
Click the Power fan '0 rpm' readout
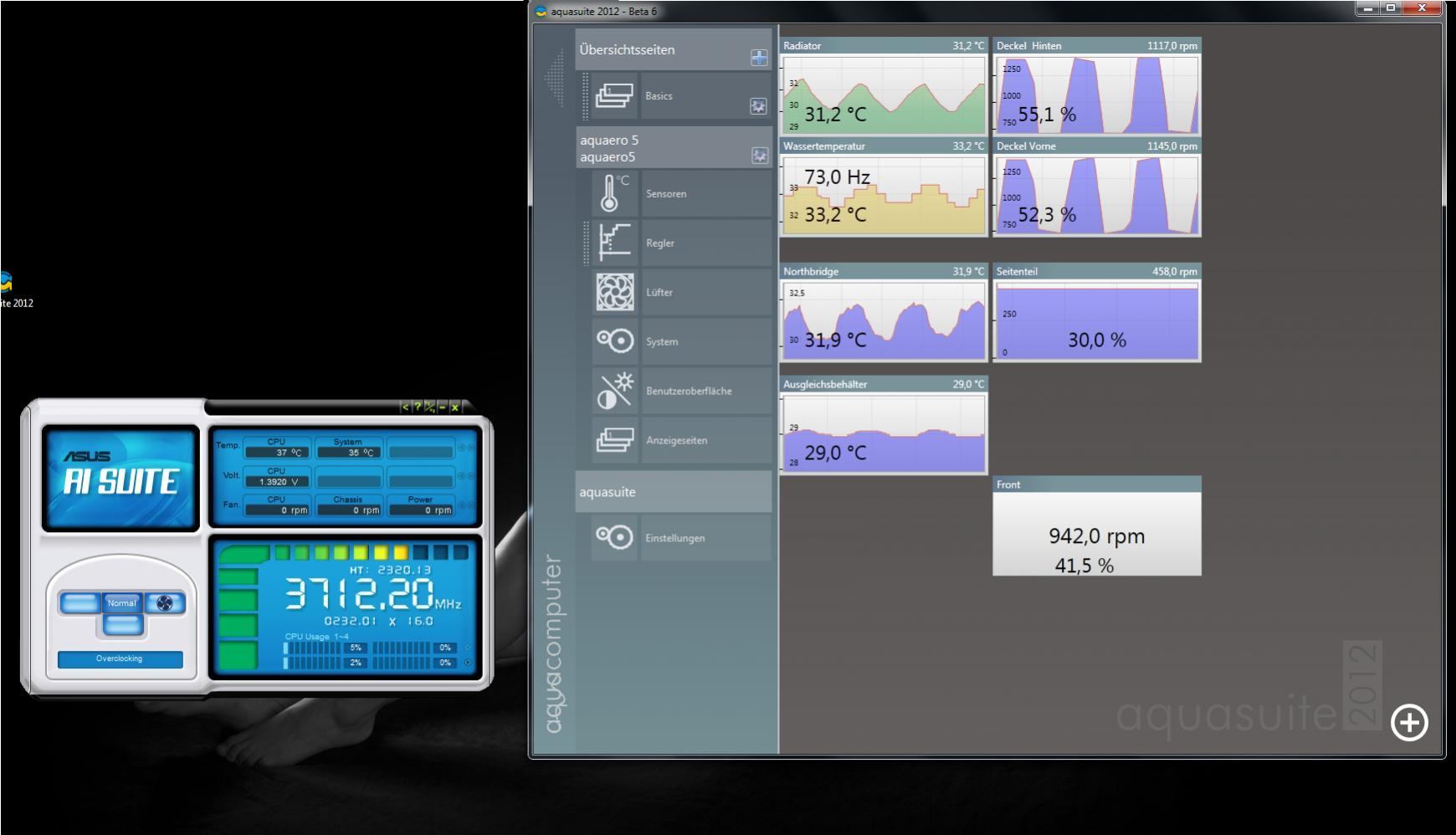(x=420, y=510)
